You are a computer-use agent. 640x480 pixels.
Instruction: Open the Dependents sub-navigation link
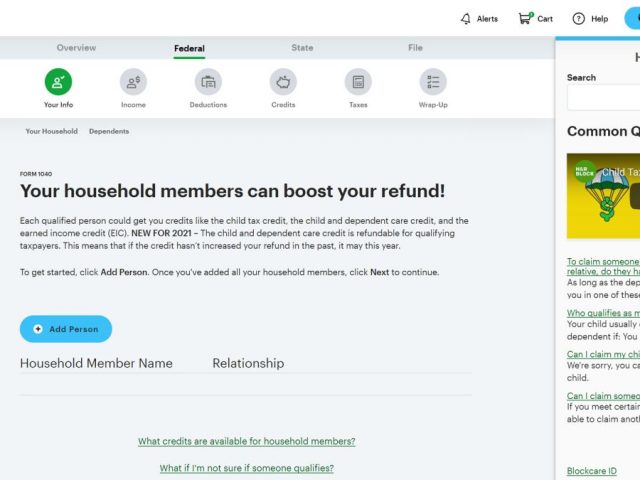[109, 131]
